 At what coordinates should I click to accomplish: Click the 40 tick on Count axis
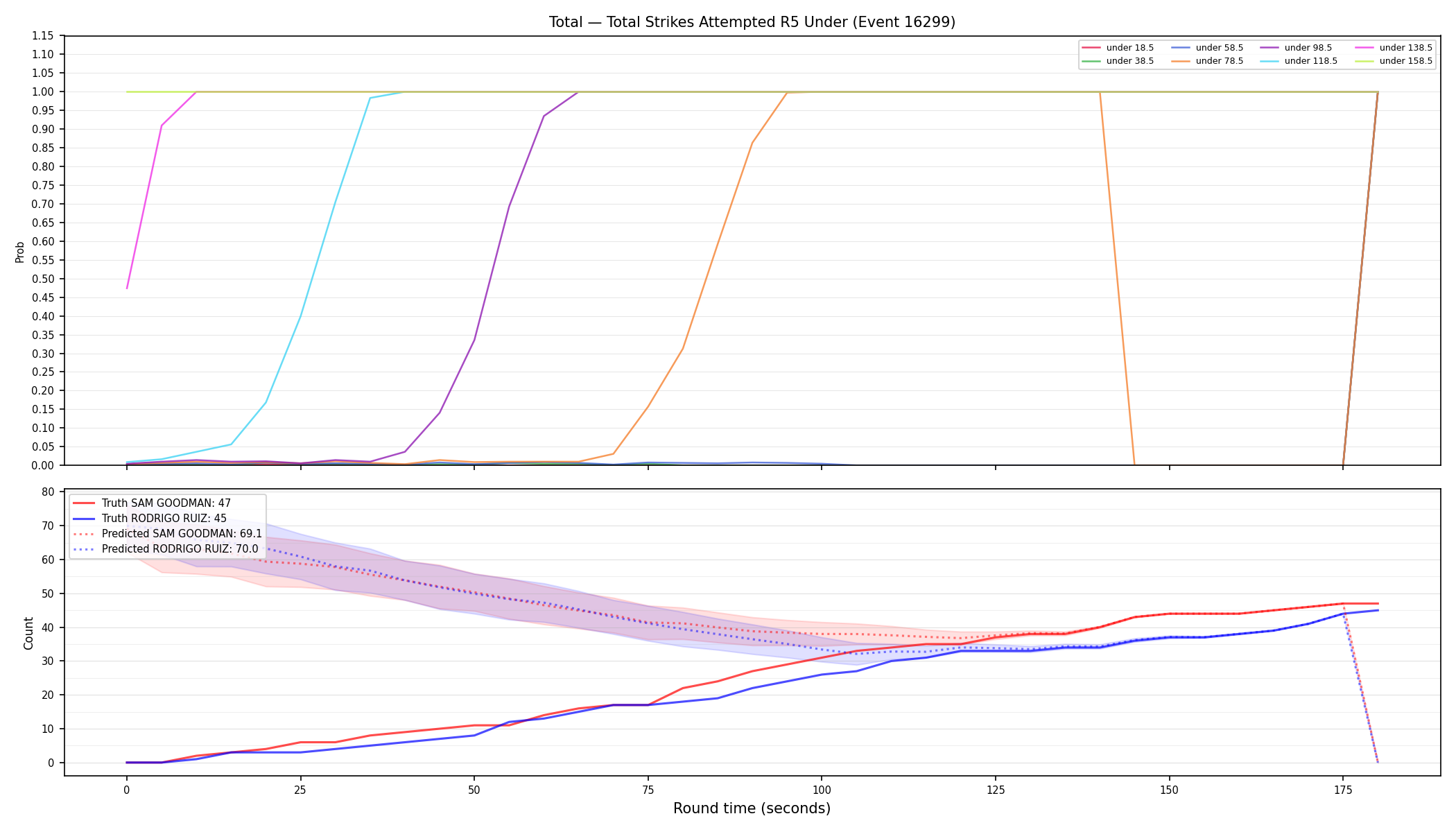coord(48,627)
